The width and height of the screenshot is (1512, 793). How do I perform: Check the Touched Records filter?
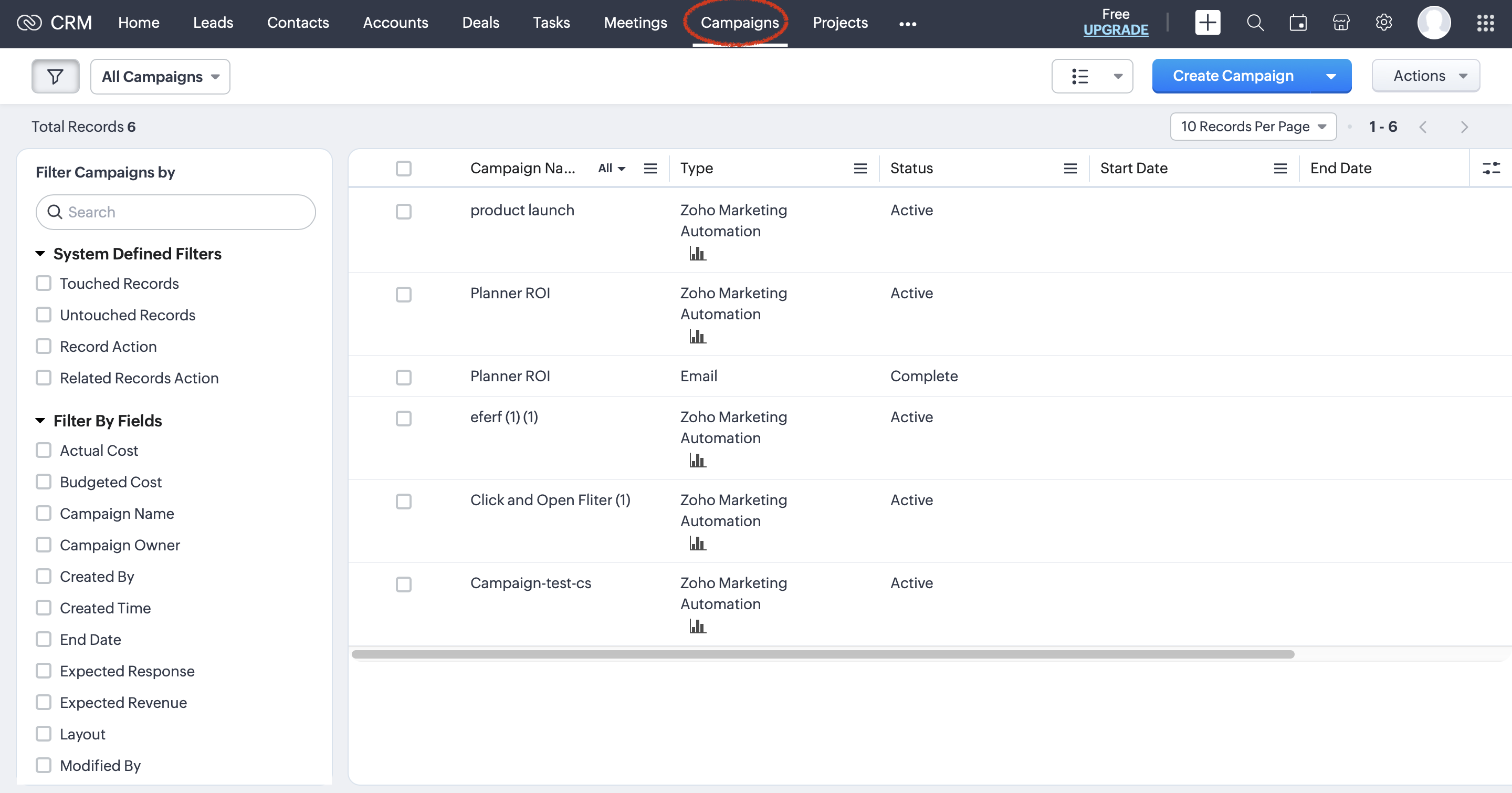pos(44,284)
